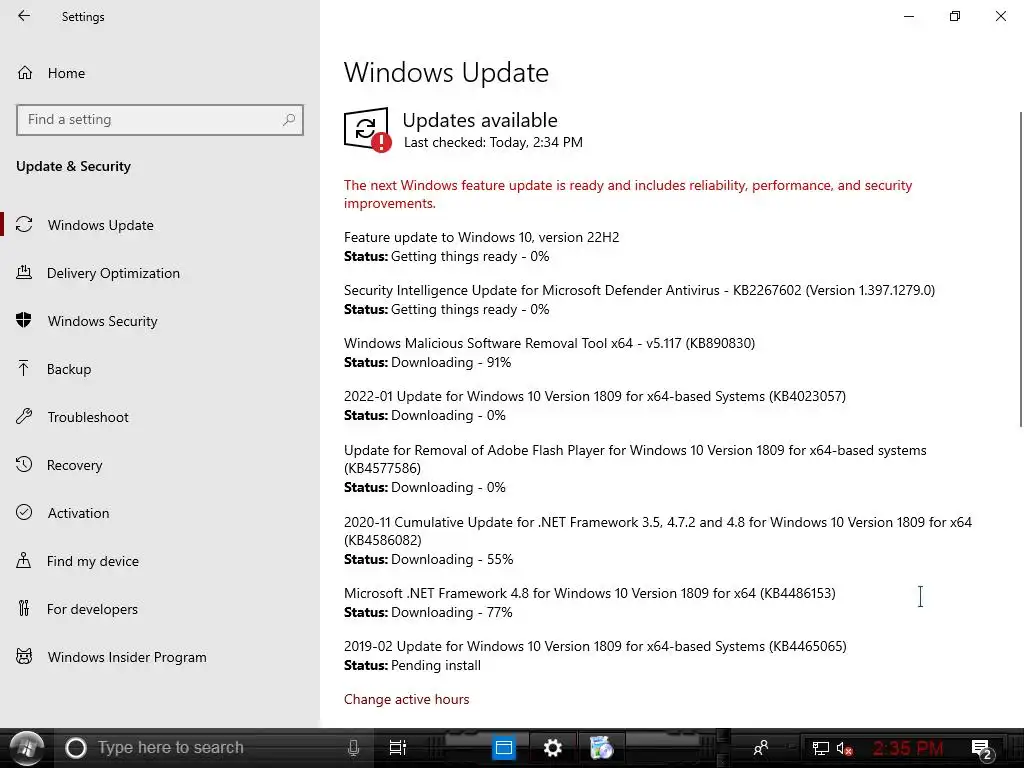1024x768 pixels.
Task: Open Windows Insider Program page
Action: pos(111,657)
